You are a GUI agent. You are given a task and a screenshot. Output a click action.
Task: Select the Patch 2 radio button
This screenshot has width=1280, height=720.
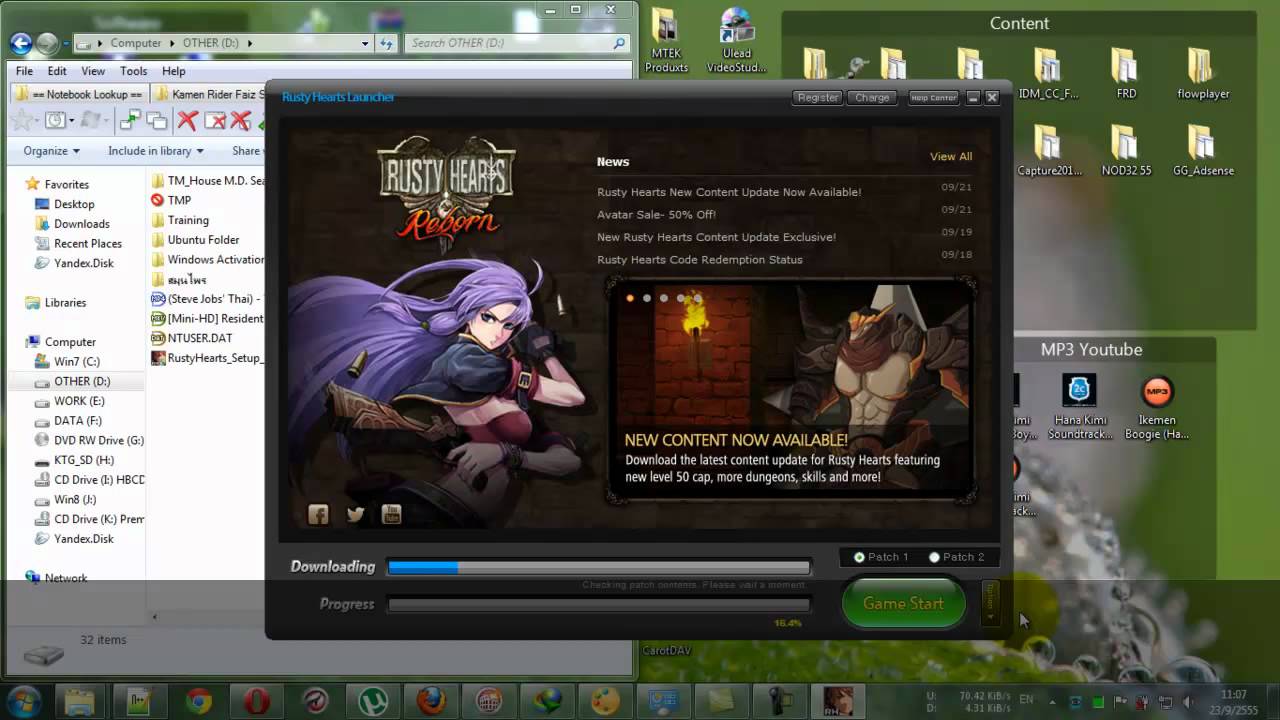tap(934, 557)
